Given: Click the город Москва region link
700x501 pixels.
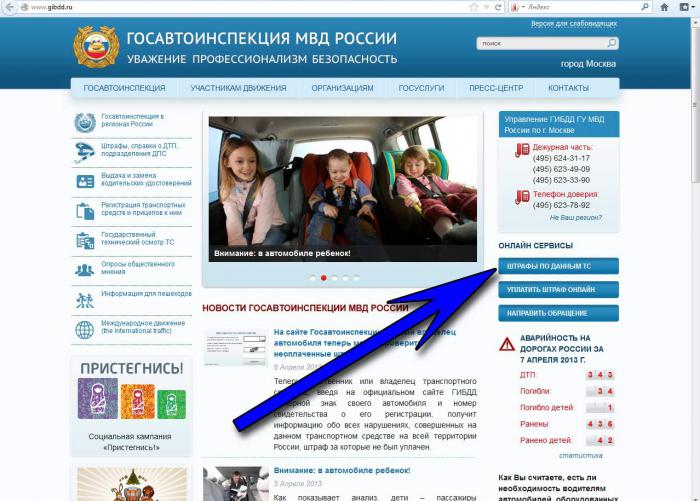Looking at the screenshot, I should click(x=588, y=64).
